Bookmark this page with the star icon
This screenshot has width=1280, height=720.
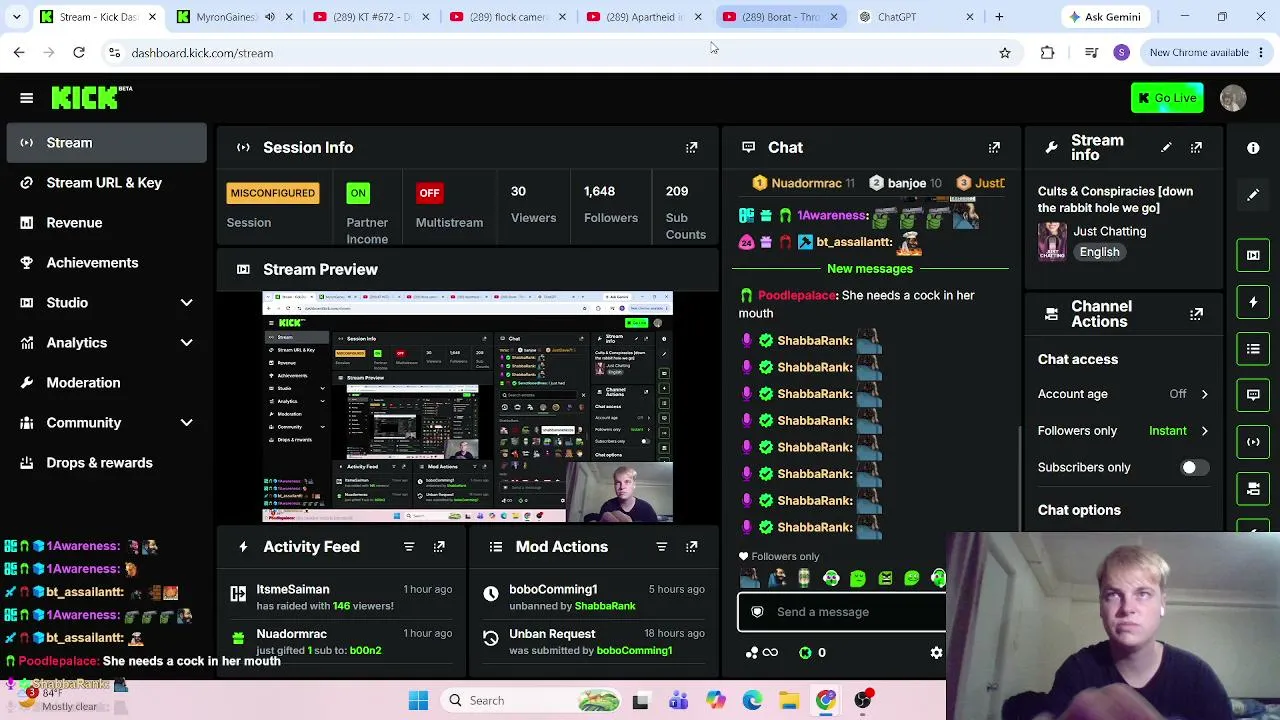(x=1005, y=53)
